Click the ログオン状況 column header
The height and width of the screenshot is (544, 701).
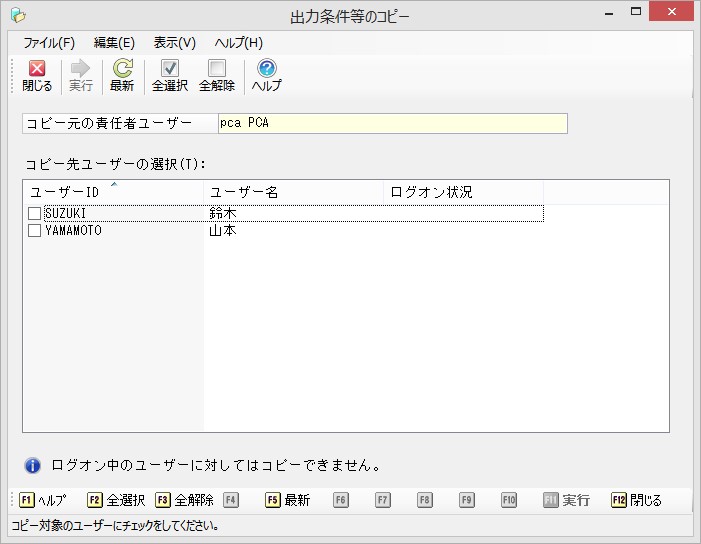click(462, 192)
